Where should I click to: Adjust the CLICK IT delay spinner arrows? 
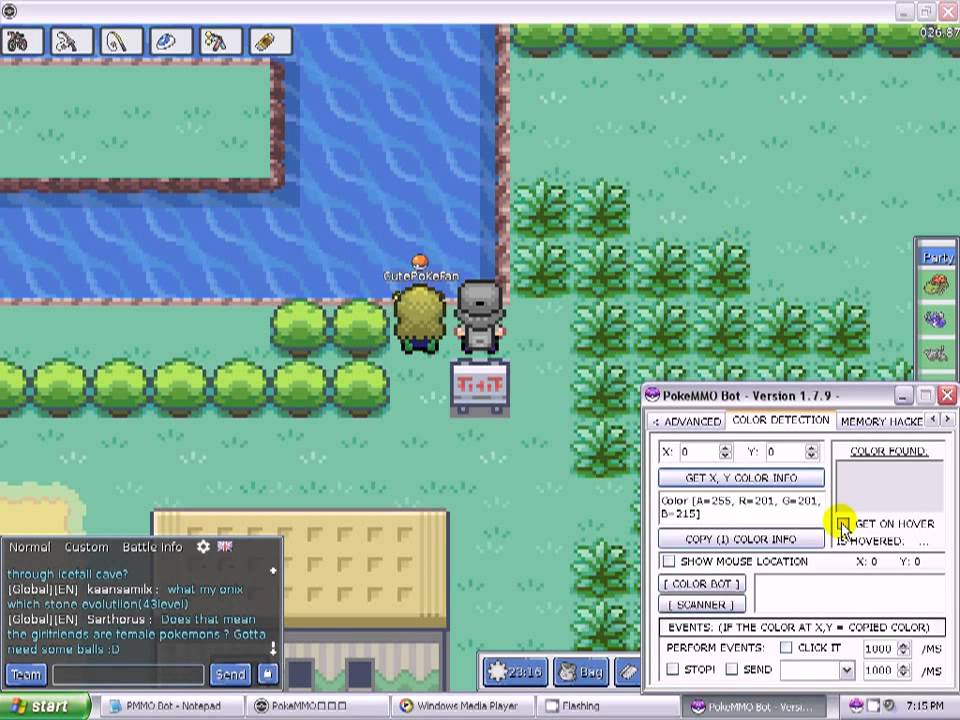904,648
